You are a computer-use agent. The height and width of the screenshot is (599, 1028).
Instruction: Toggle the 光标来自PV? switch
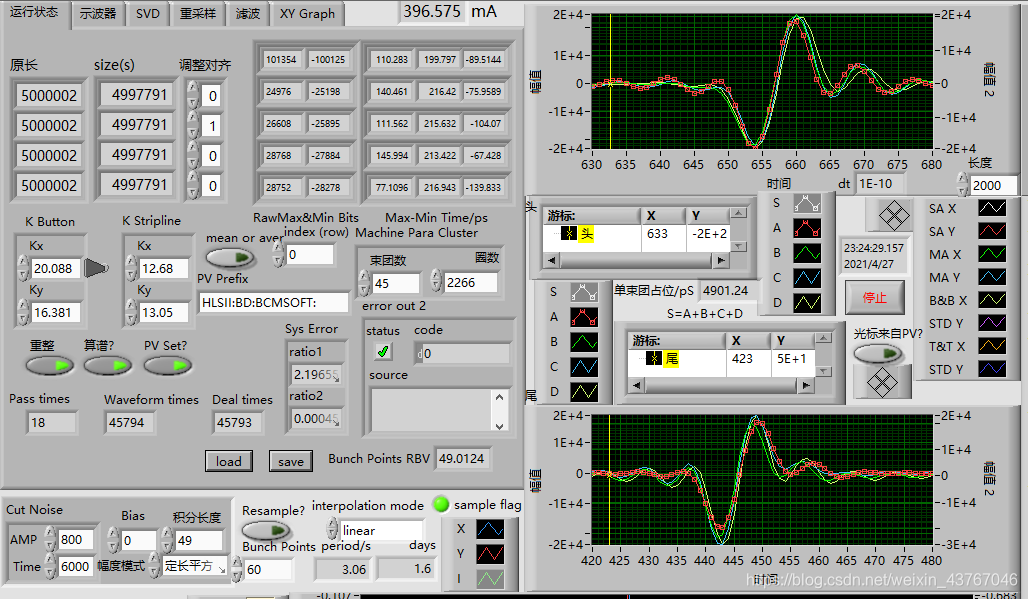pos(878,354)
